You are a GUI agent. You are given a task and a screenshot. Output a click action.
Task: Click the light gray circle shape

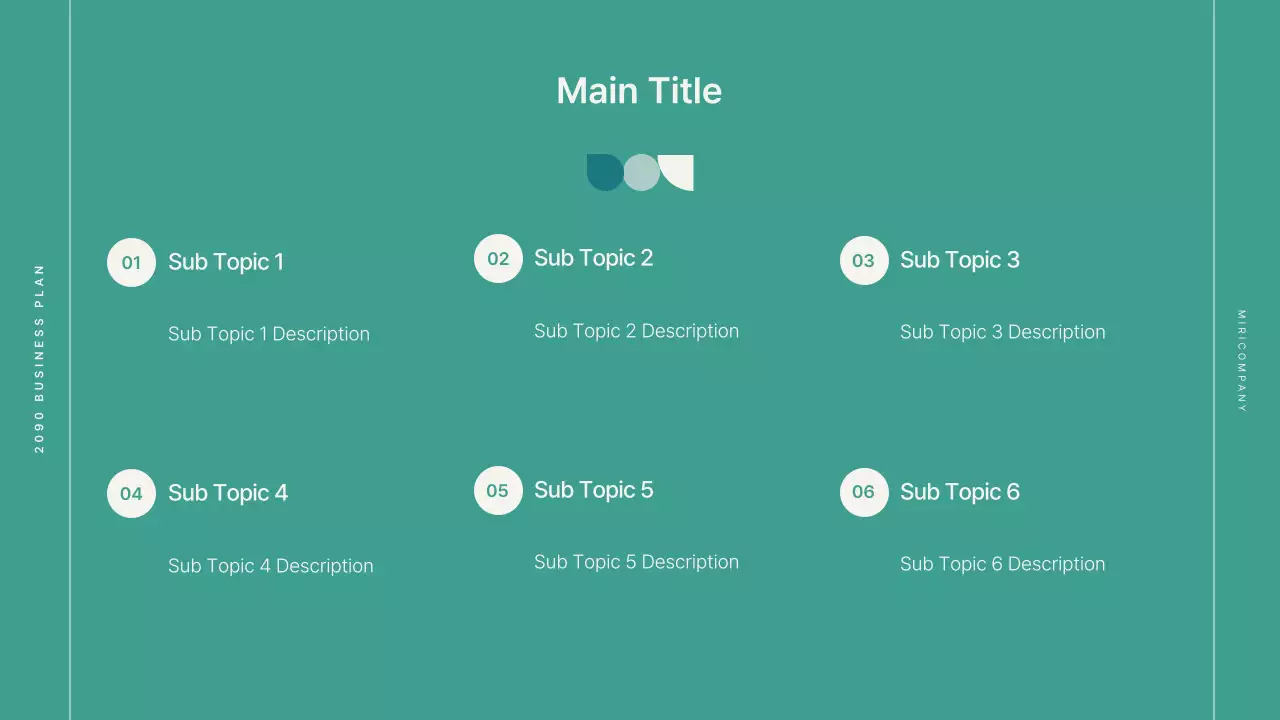click(x=642, y=173)
